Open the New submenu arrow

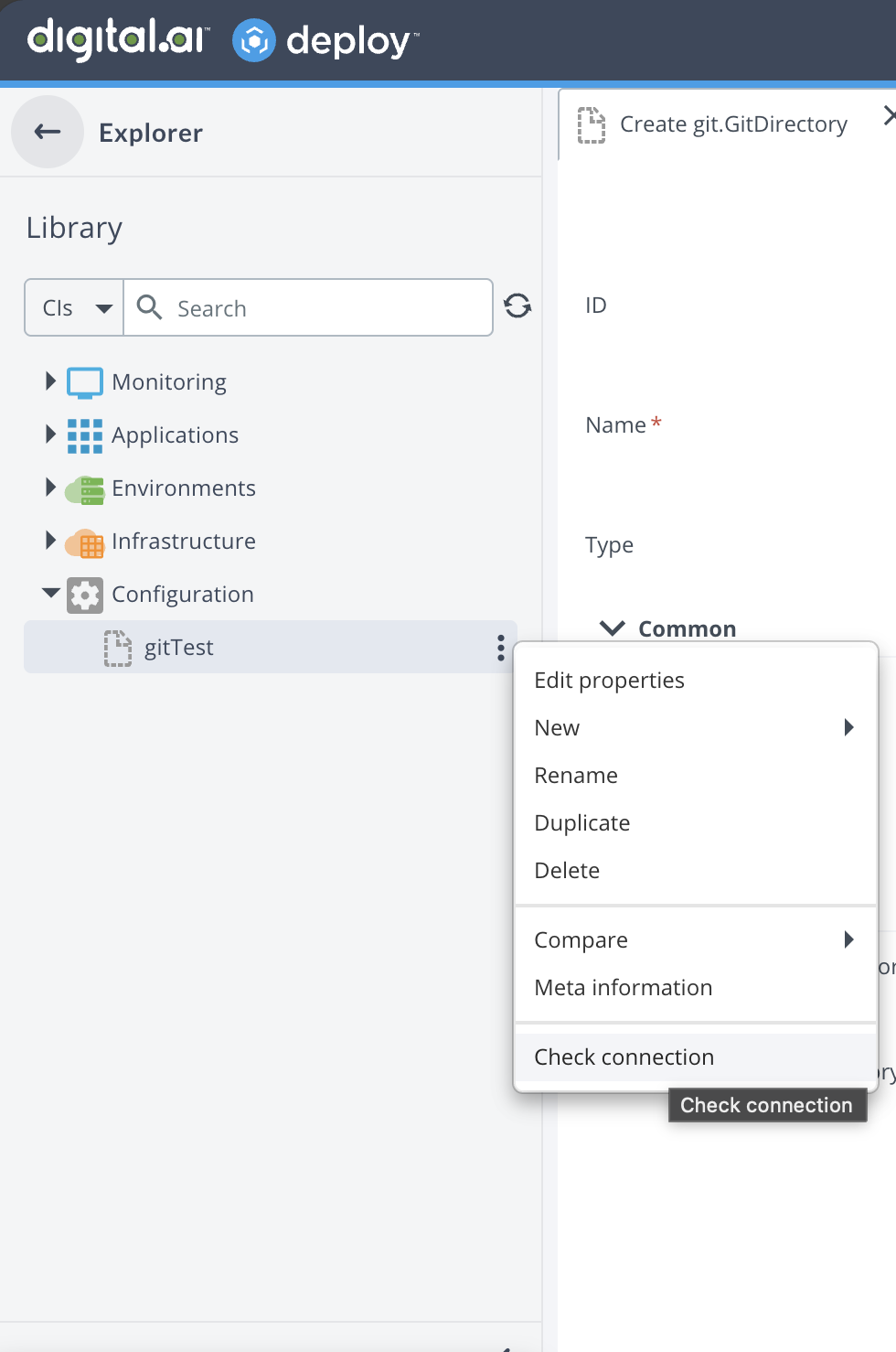[848, 727]
